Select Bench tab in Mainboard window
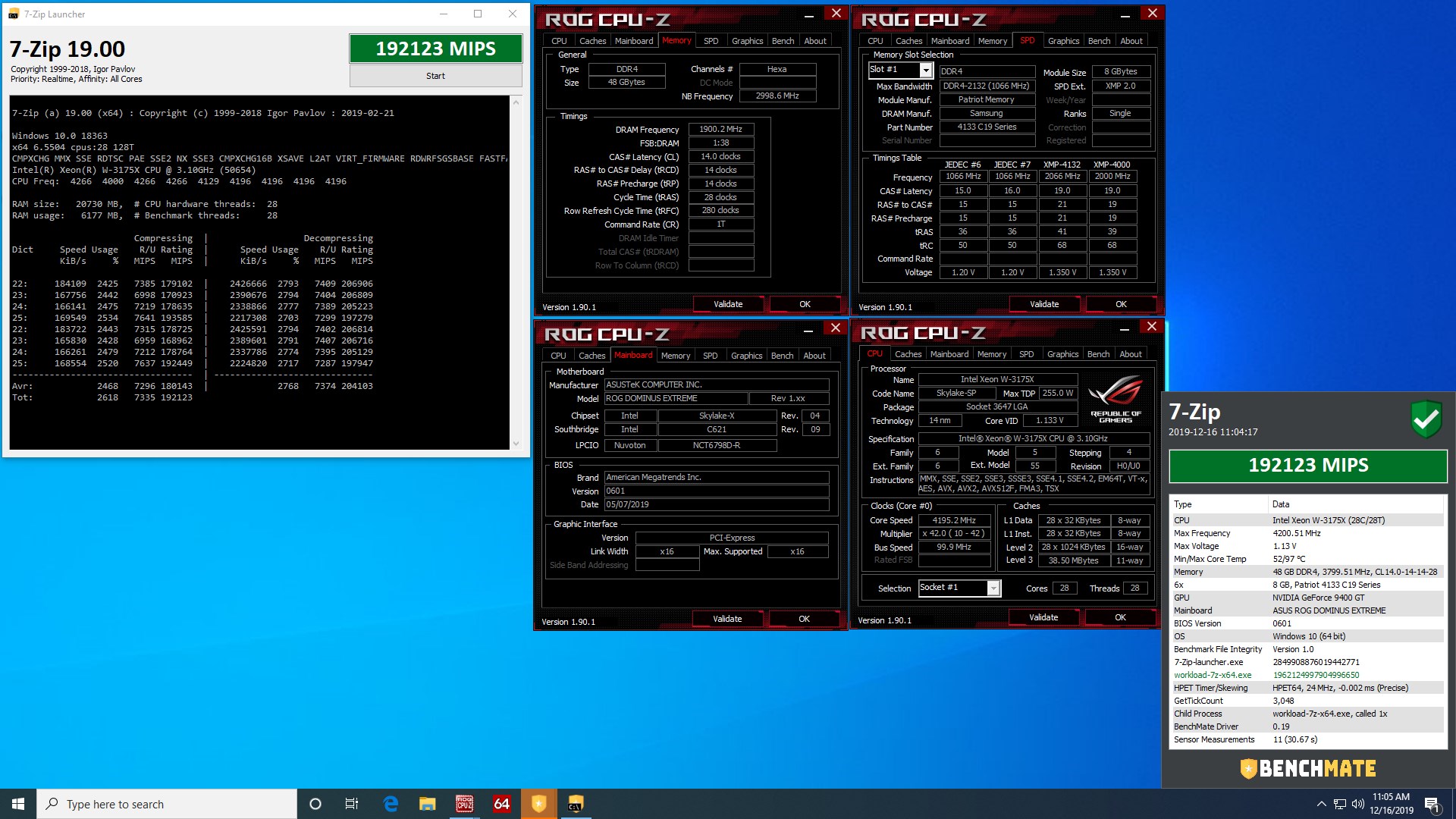 click(x=782, y=356)
